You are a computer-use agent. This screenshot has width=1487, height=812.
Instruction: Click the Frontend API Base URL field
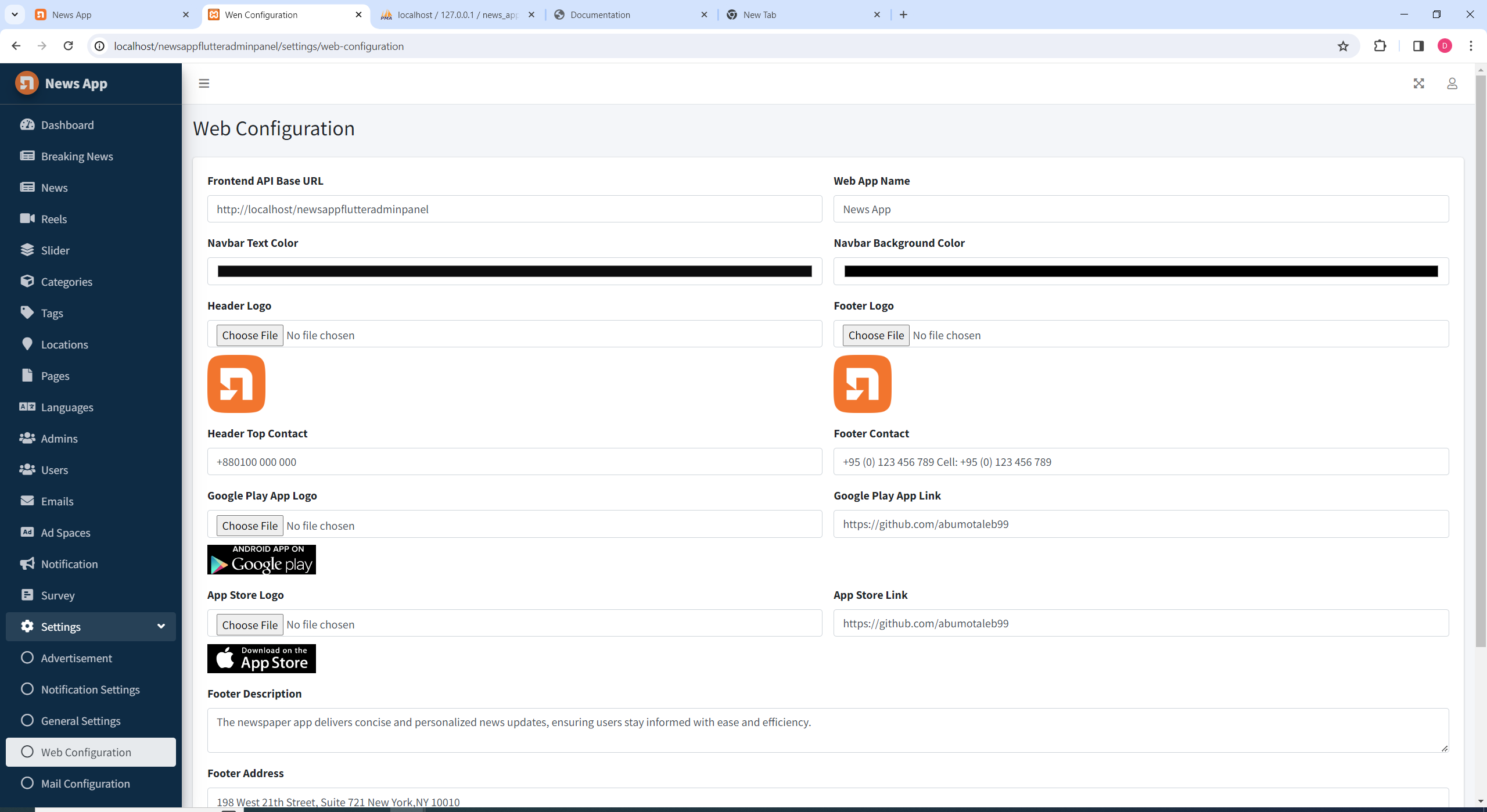tap(515, 209)
